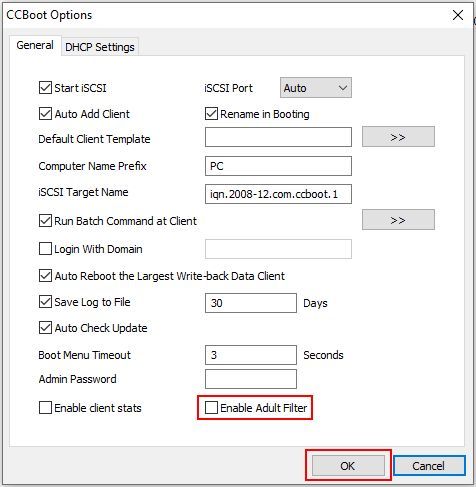Focus the Admin Password field
476x487 pixels.
251,379
